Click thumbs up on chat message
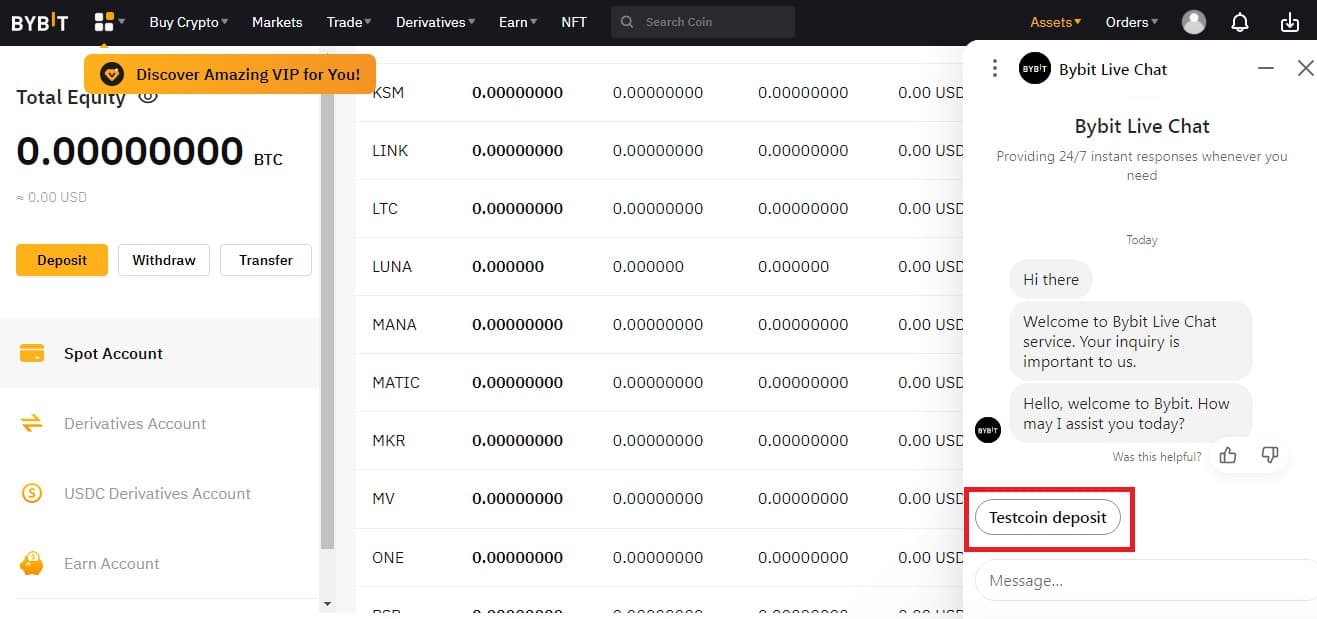Screen dimensions: 1317x619 point(1228,455)
